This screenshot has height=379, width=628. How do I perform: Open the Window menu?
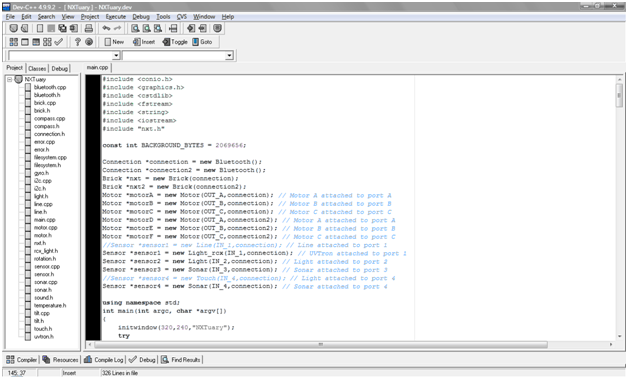coord(204,16)
